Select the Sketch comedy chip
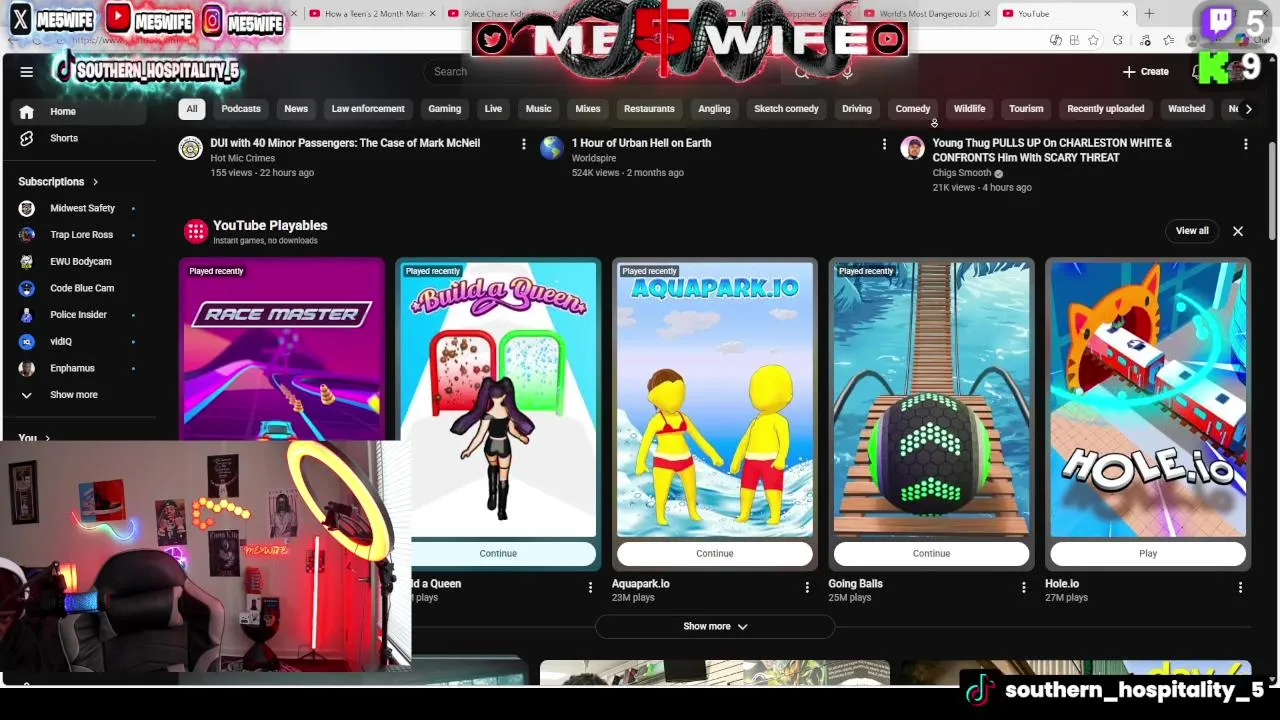 (786, 109)
